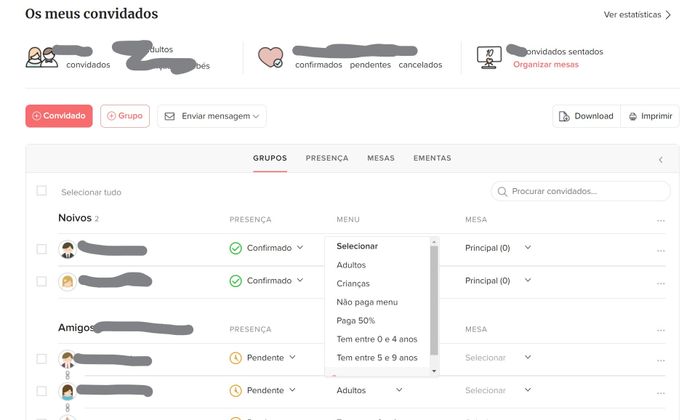The image size is (700, 420).
Task: Open Organizar mesas link
Action: [546, 64]
